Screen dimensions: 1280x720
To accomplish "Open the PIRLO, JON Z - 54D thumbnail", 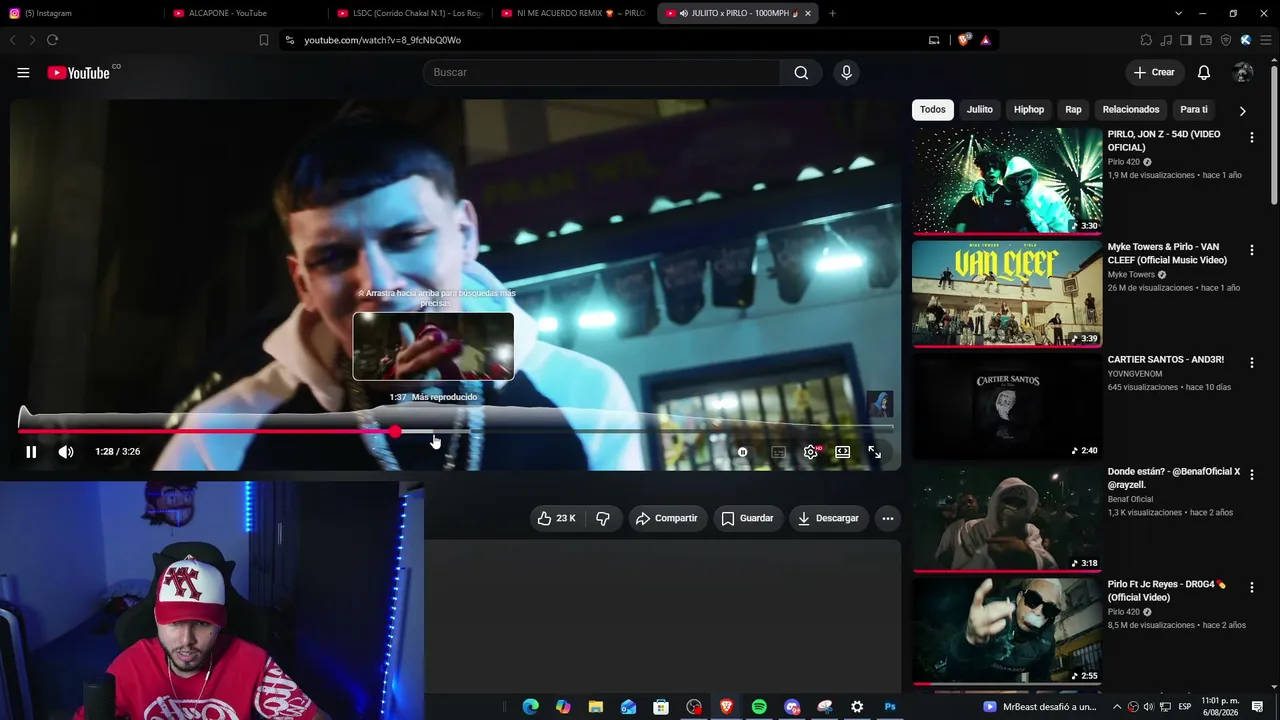I will (x=1007, y=181).
